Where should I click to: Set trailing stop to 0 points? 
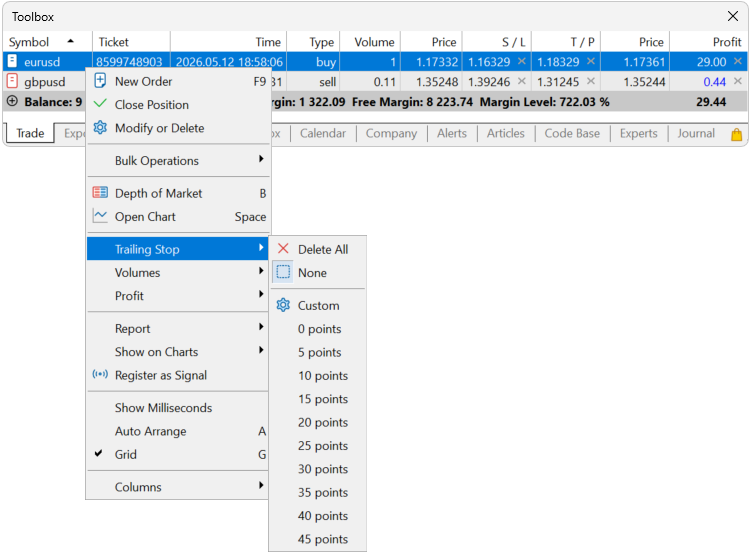pos(318,329)
